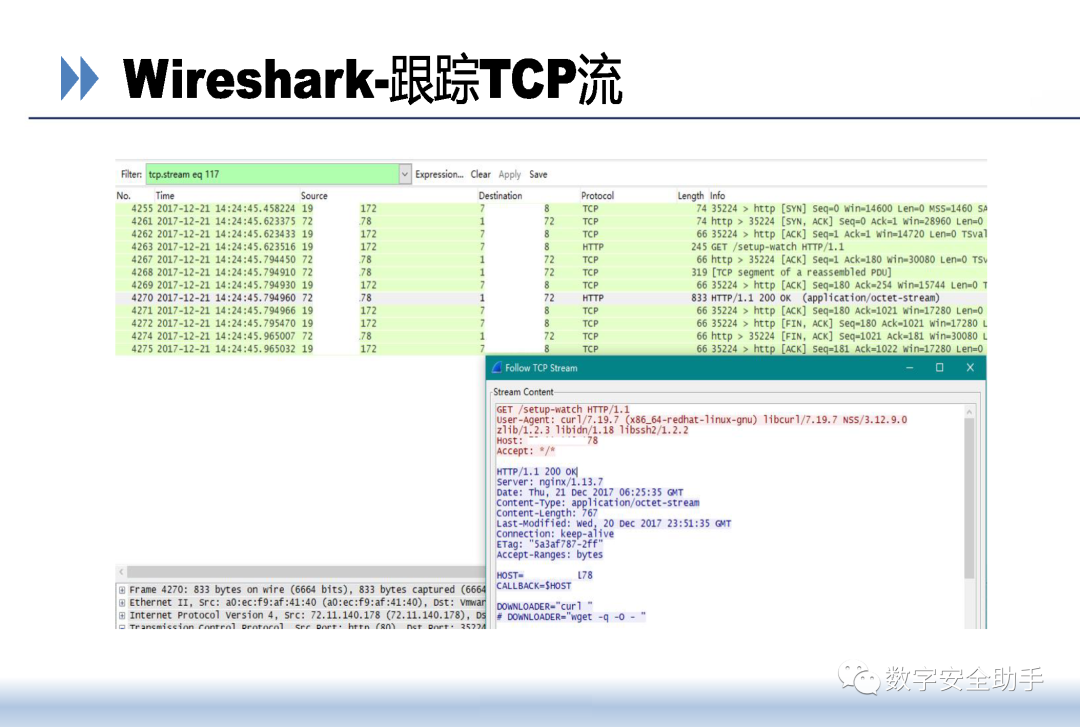Click the filter field containing tcp.stream eq 117
The height and width of the screenshot is (727, 1080).
(x=273, y=174)
